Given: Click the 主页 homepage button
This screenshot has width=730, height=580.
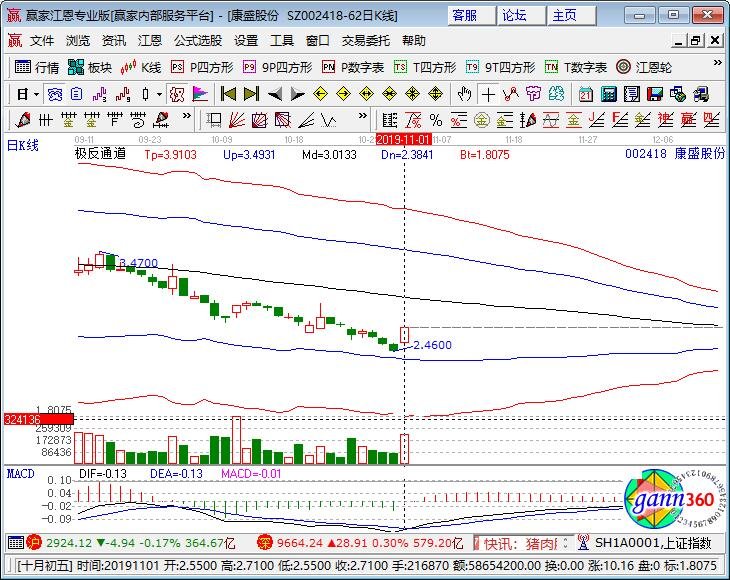Looking at the screenshot, I should (571, 15).
